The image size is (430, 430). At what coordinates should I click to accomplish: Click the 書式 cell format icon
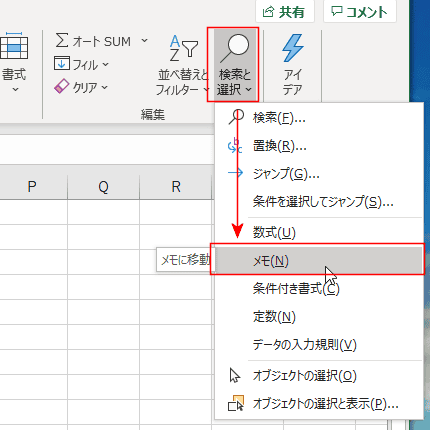coord(13,46)
